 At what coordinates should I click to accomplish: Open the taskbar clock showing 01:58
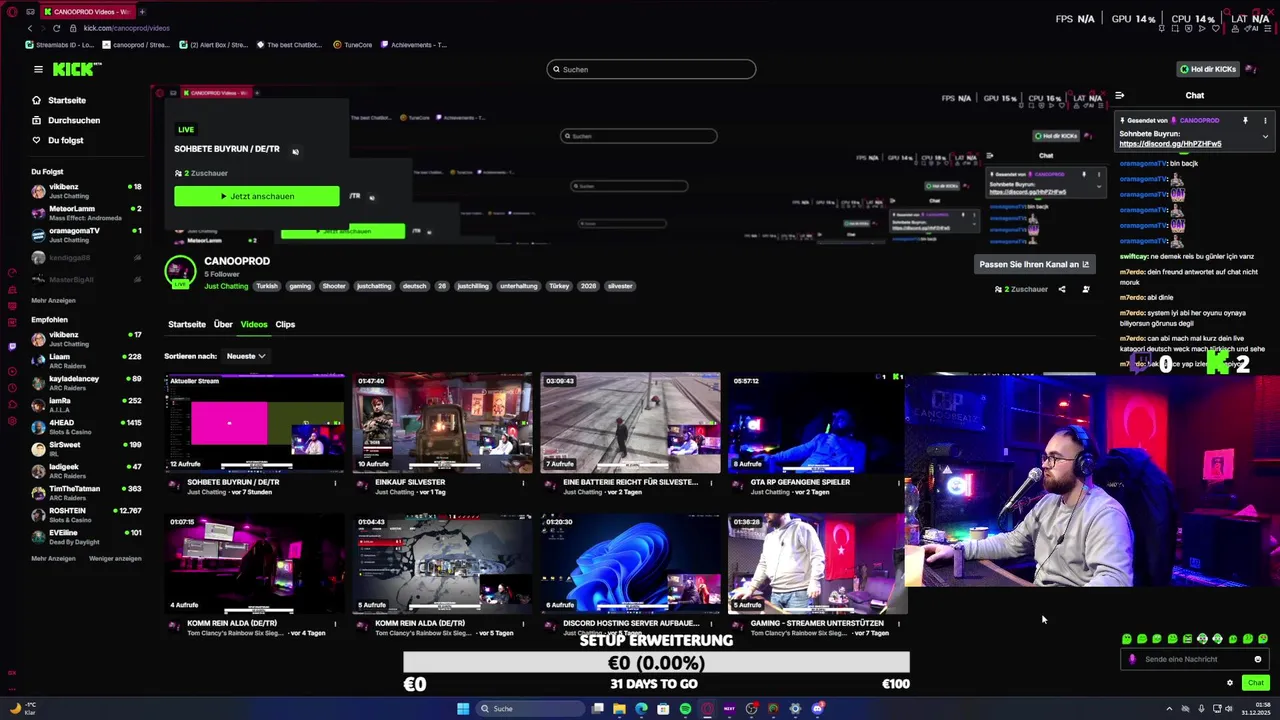click(x=1256, y=708)
